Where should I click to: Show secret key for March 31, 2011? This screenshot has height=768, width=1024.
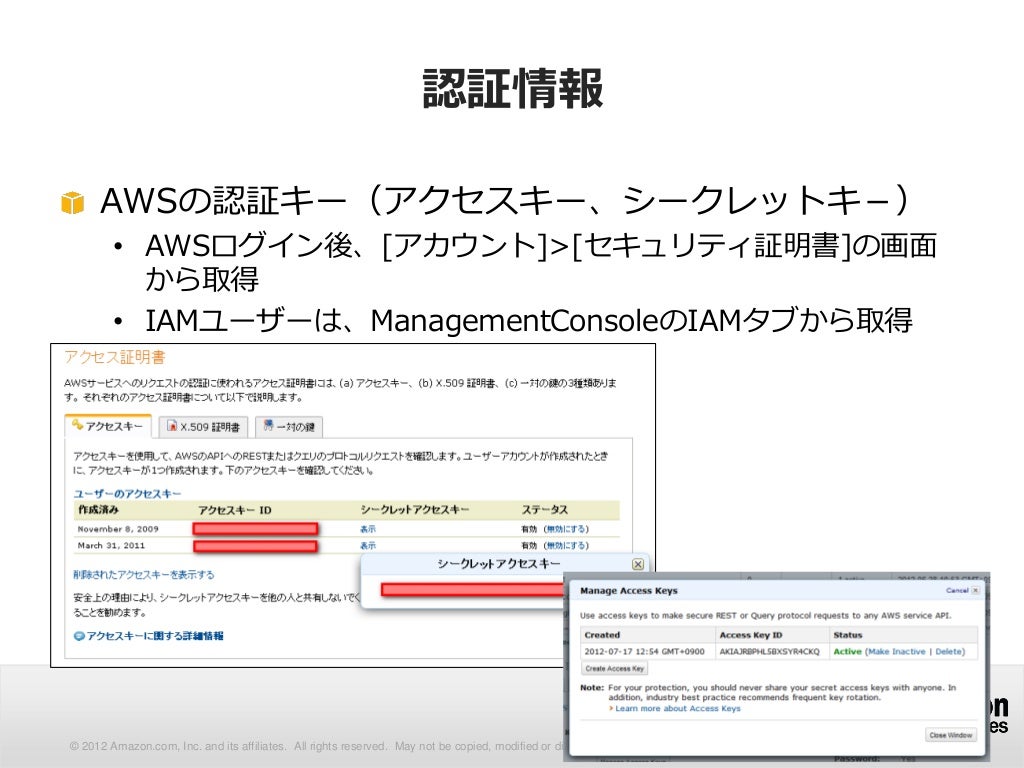[368, 545]
